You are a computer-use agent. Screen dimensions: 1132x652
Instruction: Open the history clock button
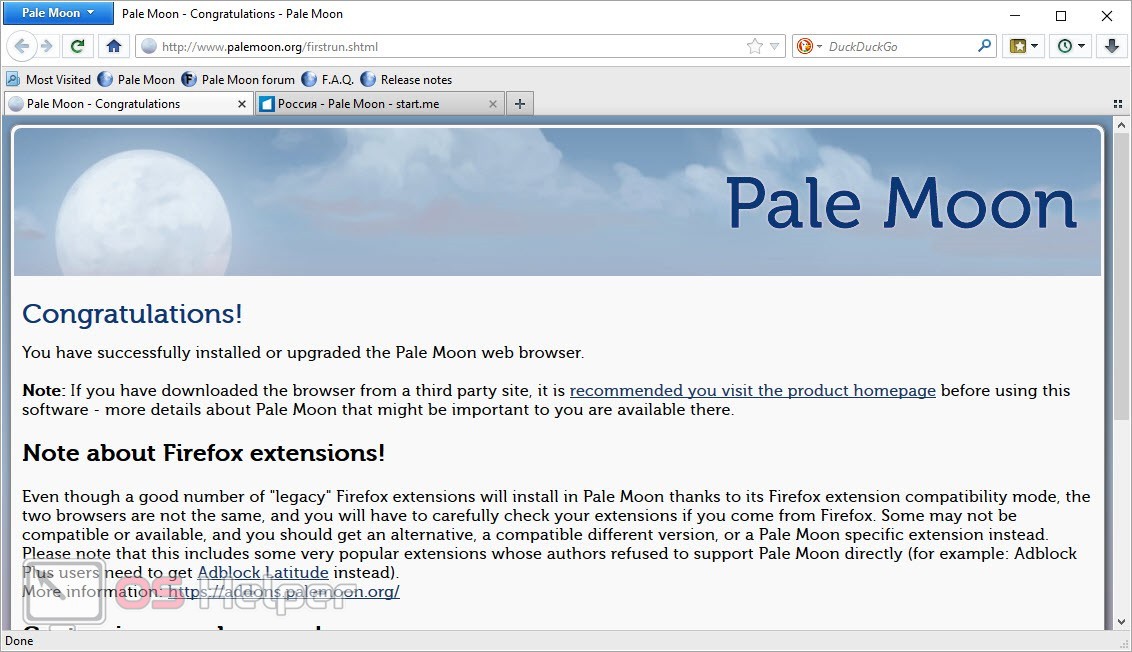[x=1065, y=46]
